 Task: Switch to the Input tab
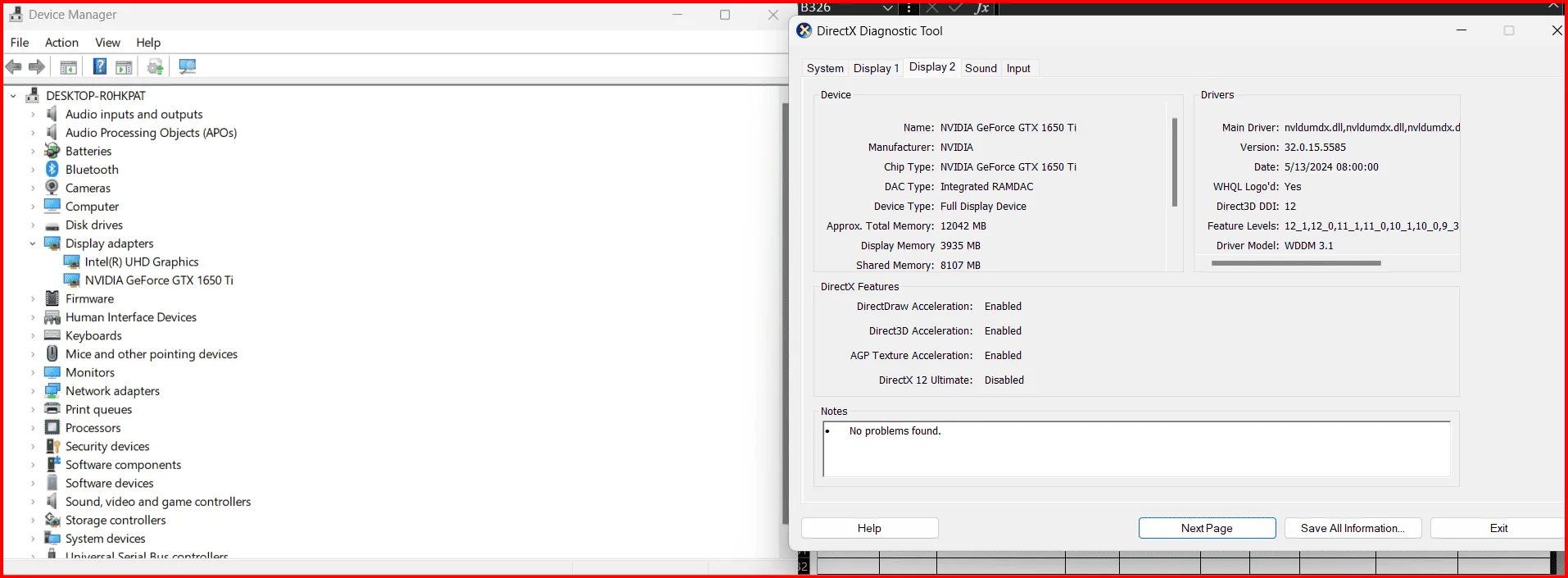coord(1018,68)
